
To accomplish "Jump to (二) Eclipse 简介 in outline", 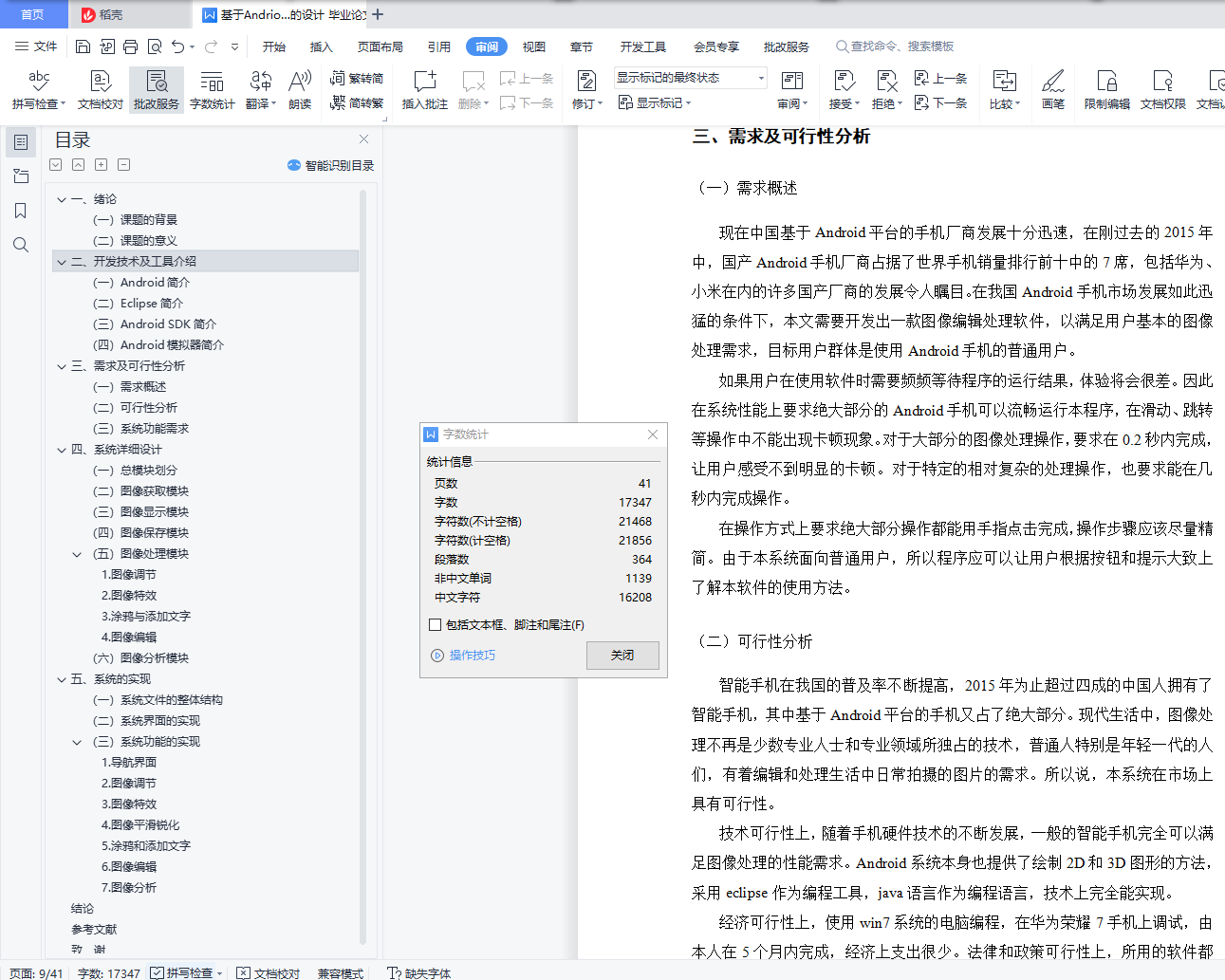I will coord(139,304).
